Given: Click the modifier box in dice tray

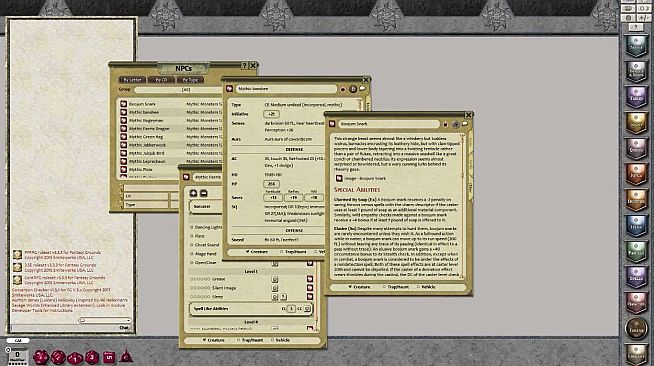Looking at the screenshot, I should click(18, 355).
